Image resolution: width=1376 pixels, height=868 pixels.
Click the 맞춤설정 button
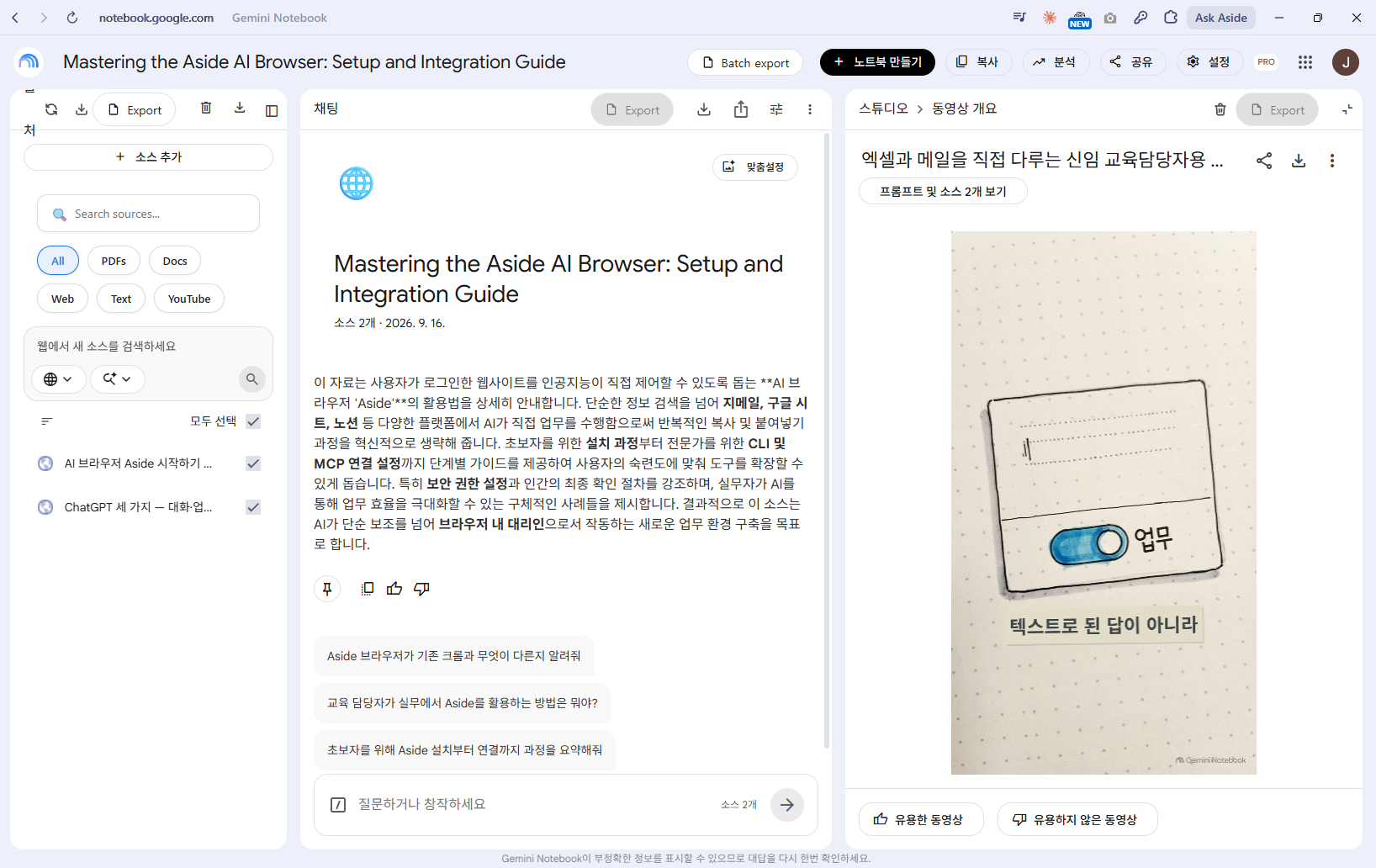(754, 167)
